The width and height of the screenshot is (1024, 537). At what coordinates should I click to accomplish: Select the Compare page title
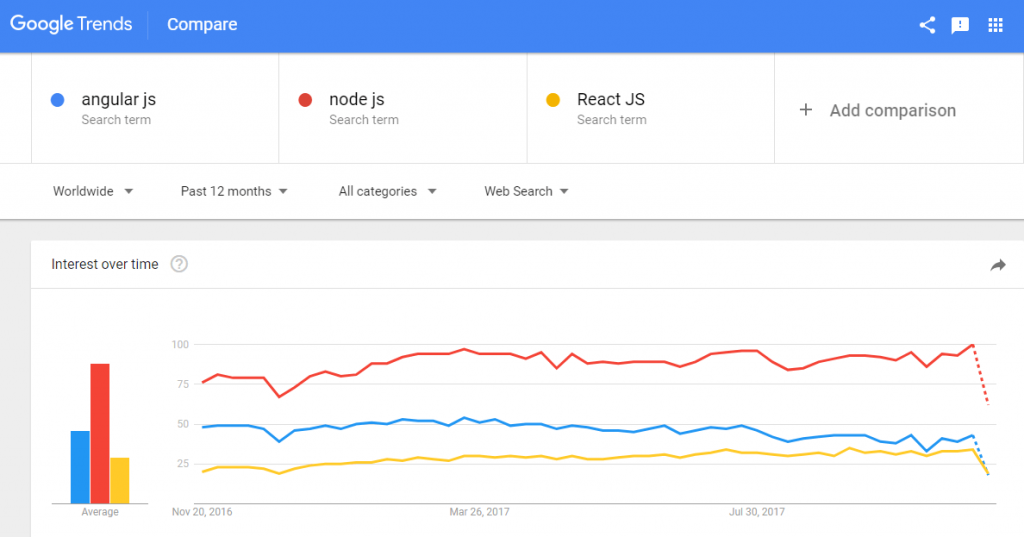pyautogui.click(x=202, y=25)
